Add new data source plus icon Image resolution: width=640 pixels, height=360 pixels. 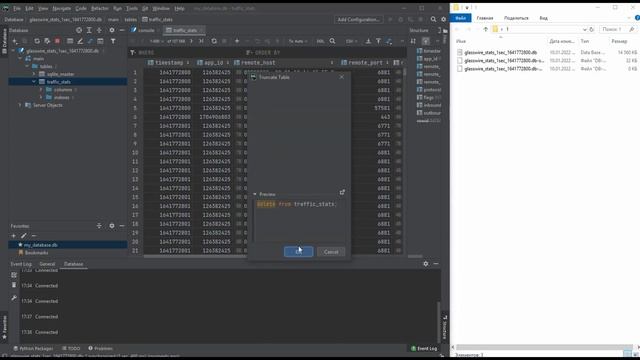pos(15,41)
